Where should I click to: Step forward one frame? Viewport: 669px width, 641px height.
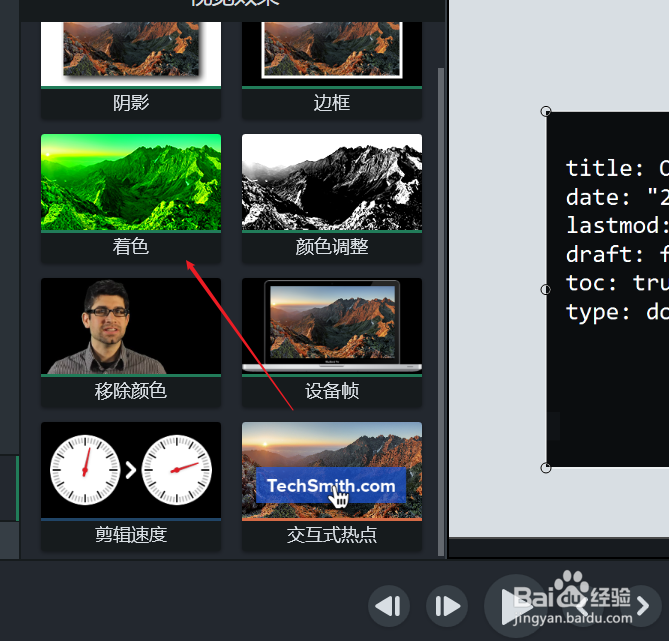[x=447, y=606]
